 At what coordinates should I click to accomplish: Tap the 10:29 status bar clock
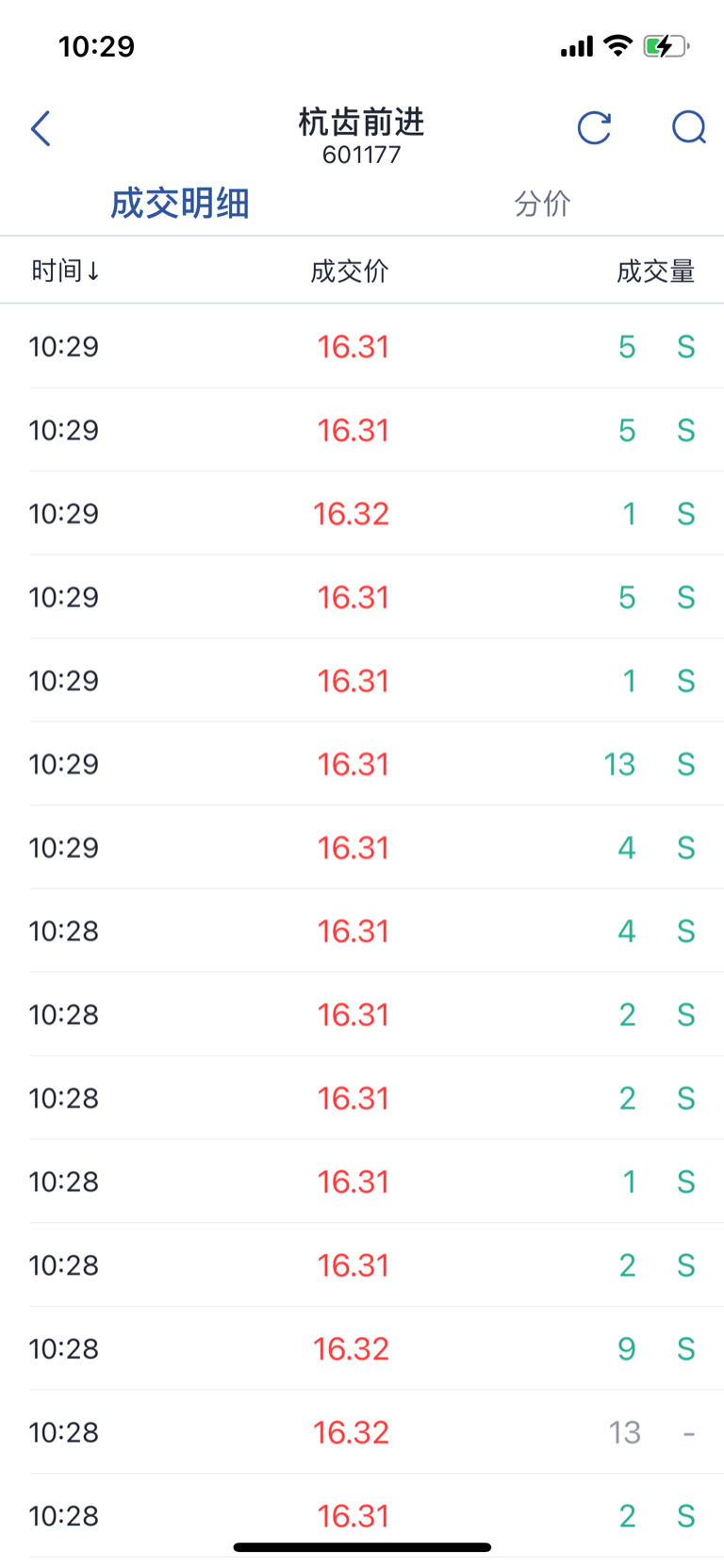pyautogui.click(x=96, y=46)
